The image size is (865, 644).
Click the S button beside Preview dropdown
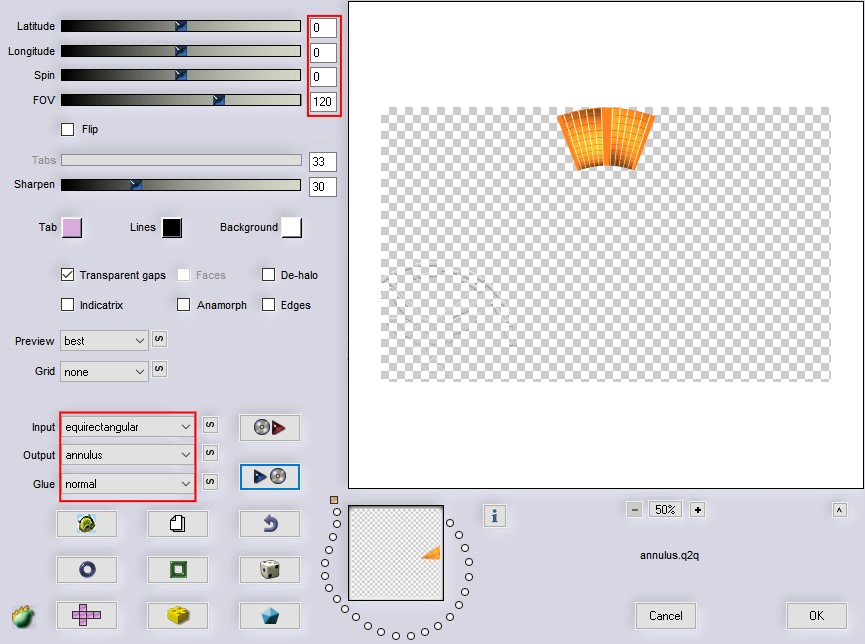[159, 339]
